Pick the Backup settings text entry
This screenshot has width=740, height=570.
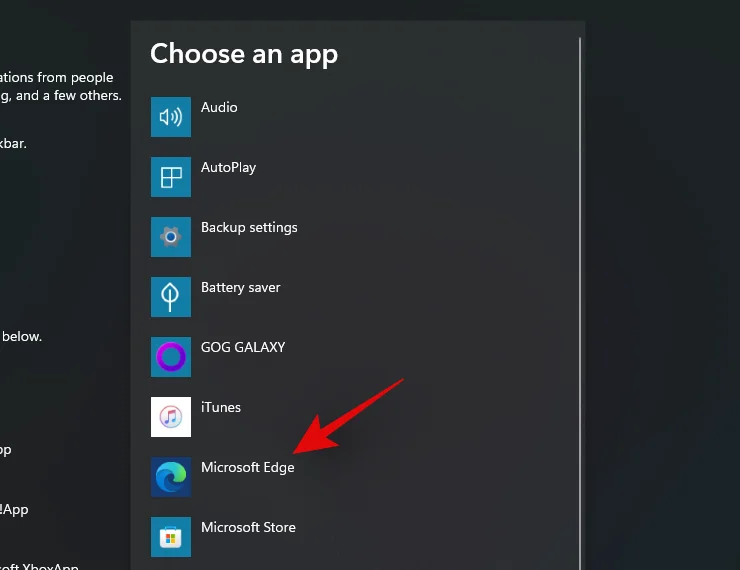[249, 227]
